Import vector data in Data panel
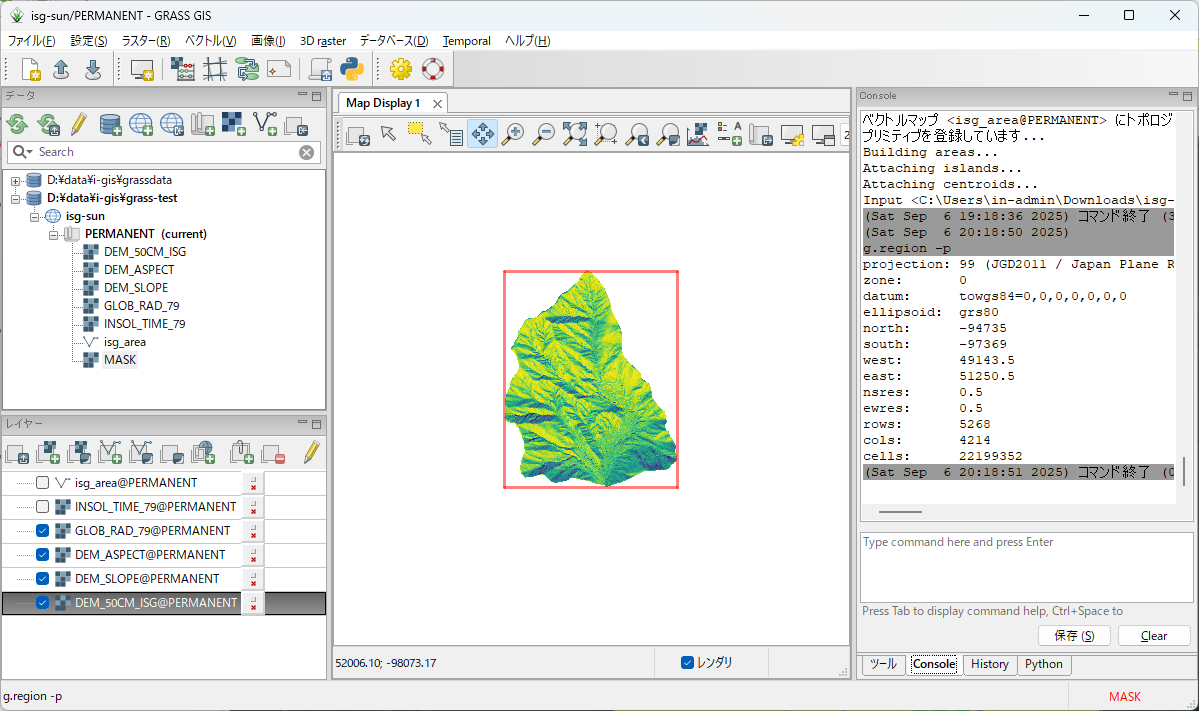Viewport: 1199px width, 711px height. tap(265, 124)
